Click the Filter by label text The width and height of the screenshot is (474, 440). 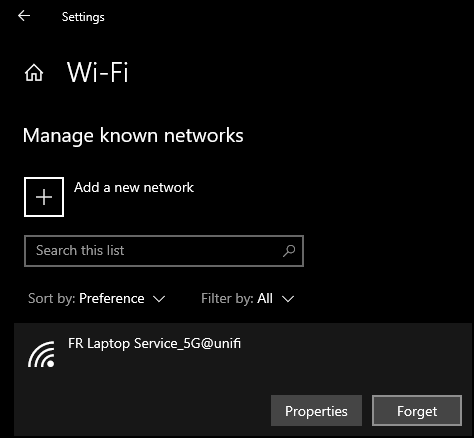pyautogui.click(x=227, y=299)
